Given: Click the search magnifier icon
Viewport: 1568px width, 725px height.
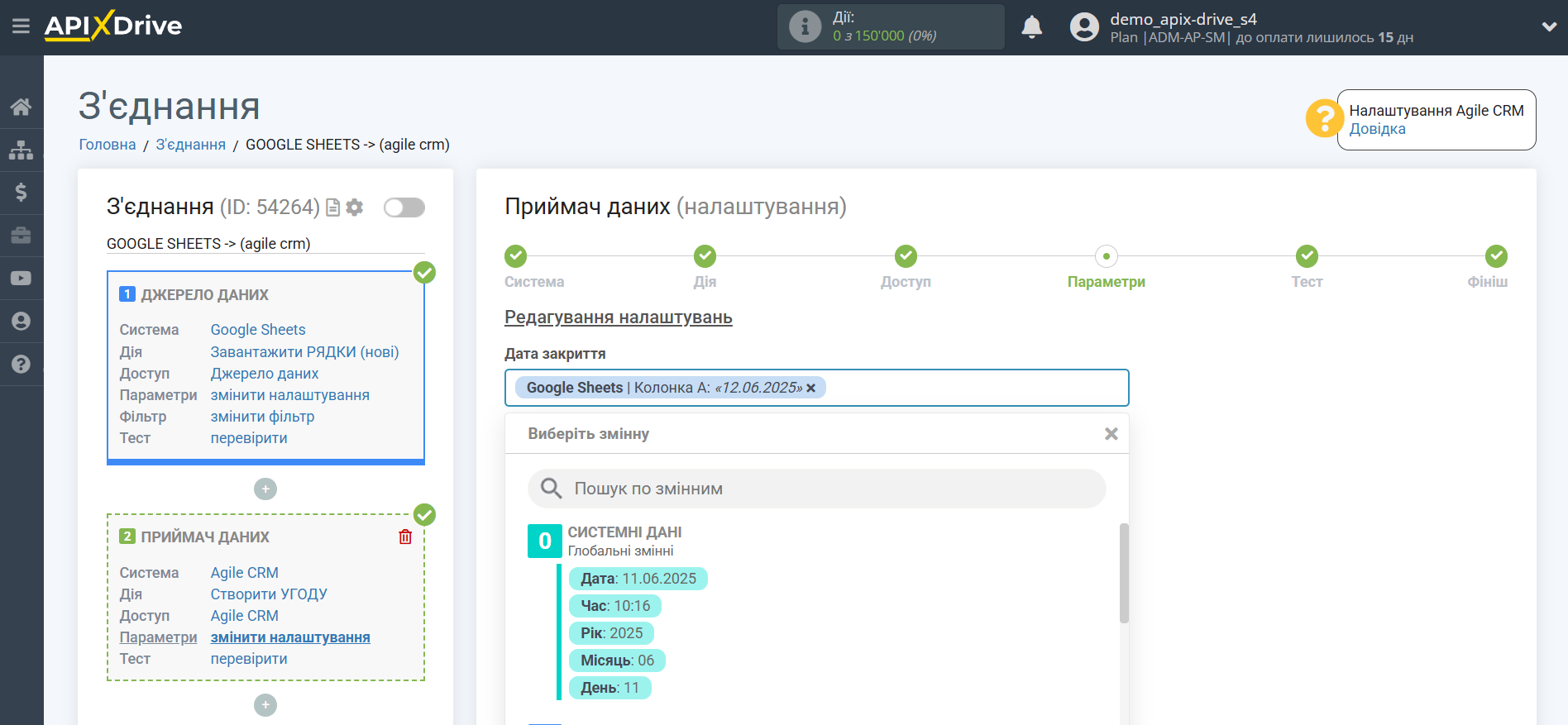Looking at the screenshot, I should (x=551, y=489).
